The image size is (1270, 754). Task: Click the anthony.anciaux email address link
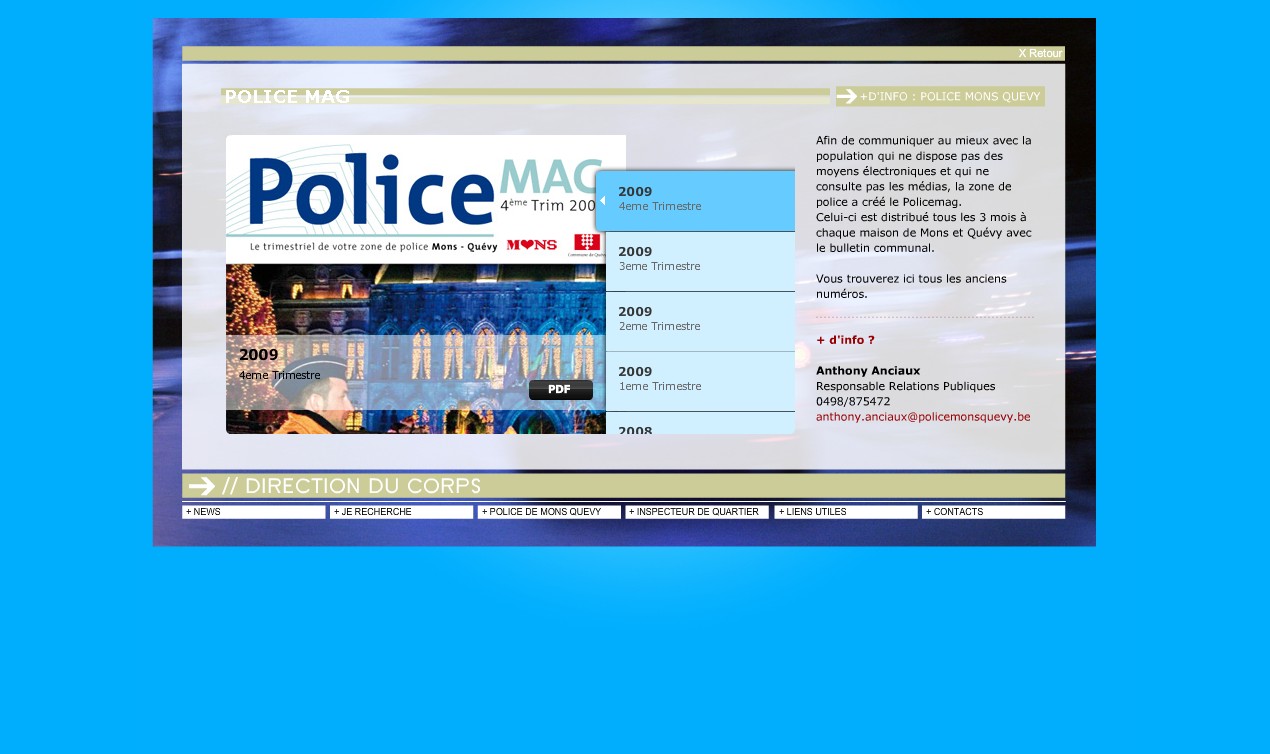pos(923,417)
